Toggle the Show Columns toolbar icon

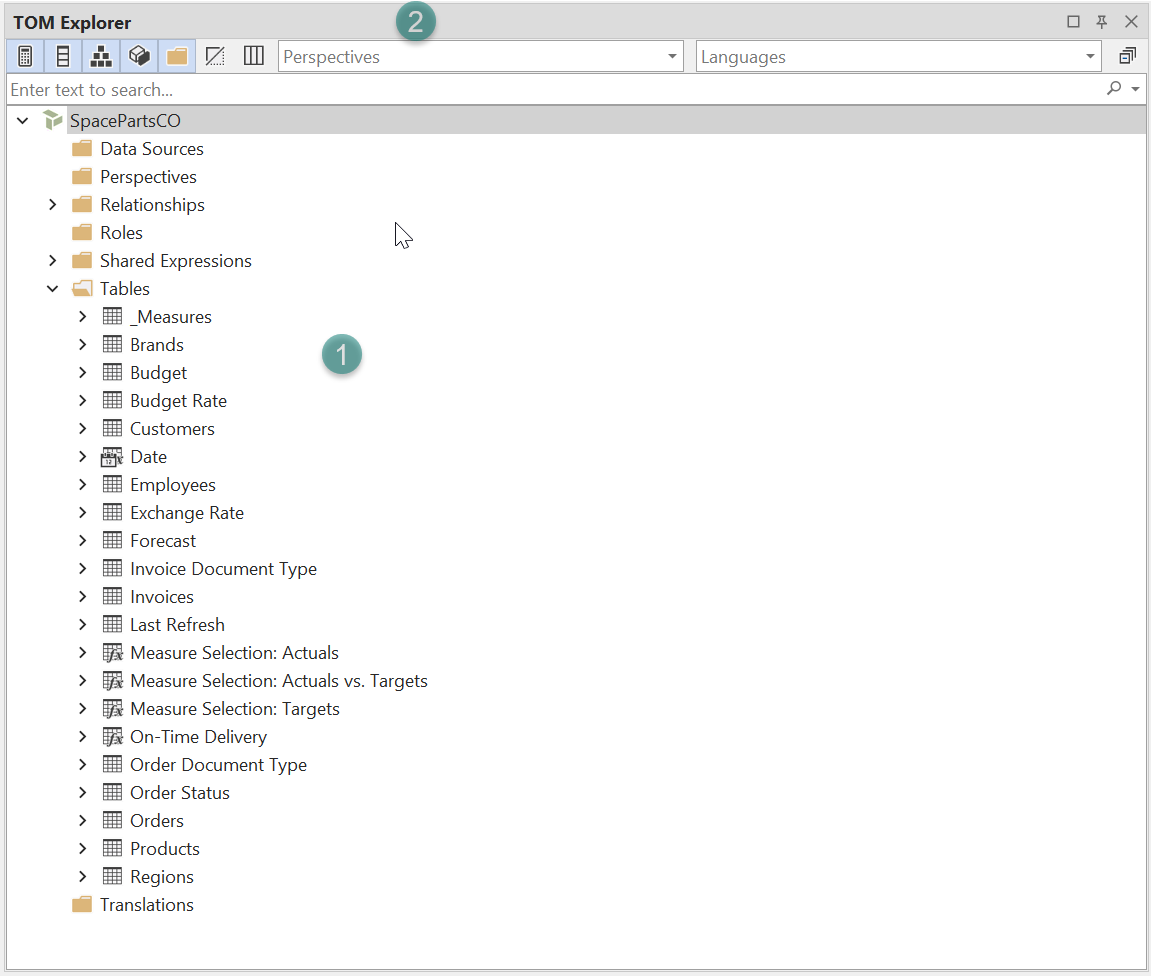63,57
